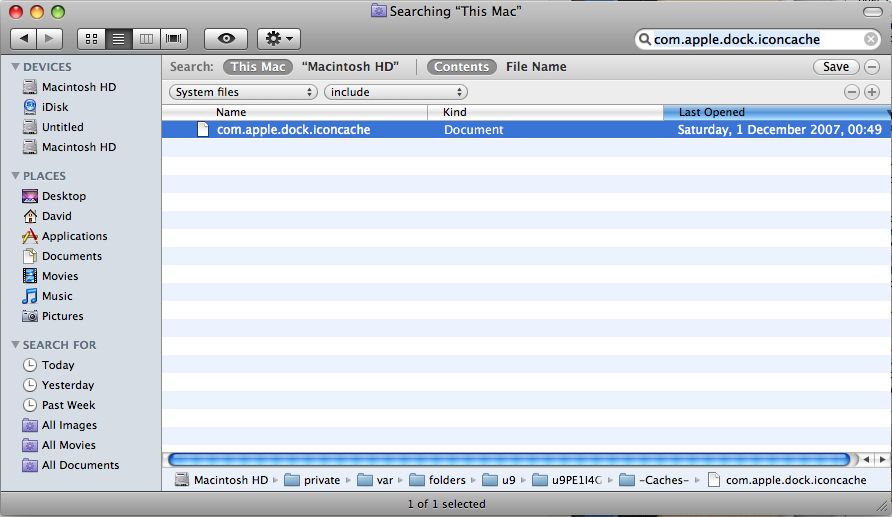Click u9PE1I4C folder in the path bar
The width and height of the screenshot is (892, 517).
tap(567, 480)
